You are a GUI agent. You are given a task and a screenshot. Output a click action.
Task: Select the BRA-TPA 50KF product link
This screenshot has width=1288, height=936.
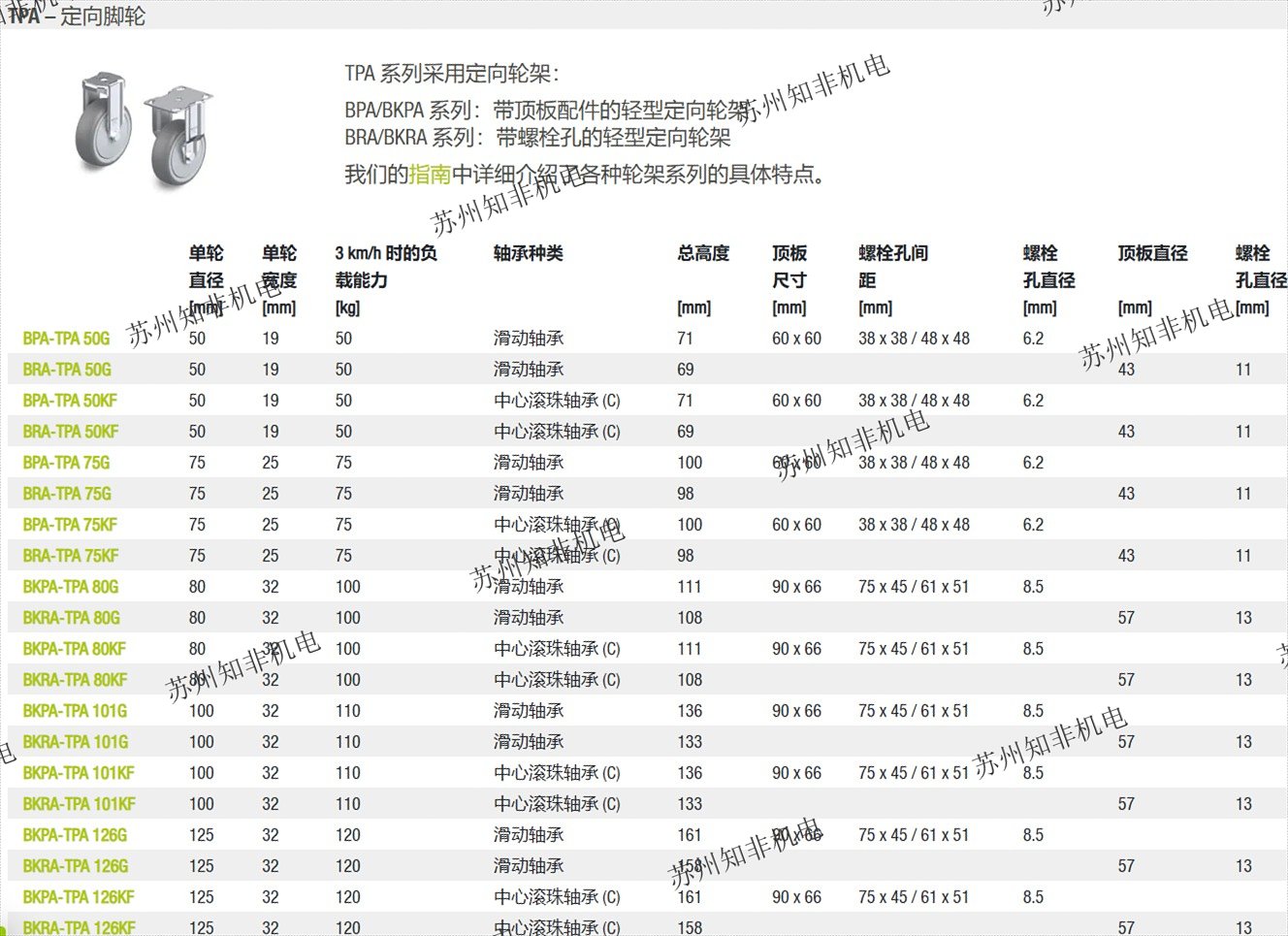pyautogui.click(x=71, y=432)
